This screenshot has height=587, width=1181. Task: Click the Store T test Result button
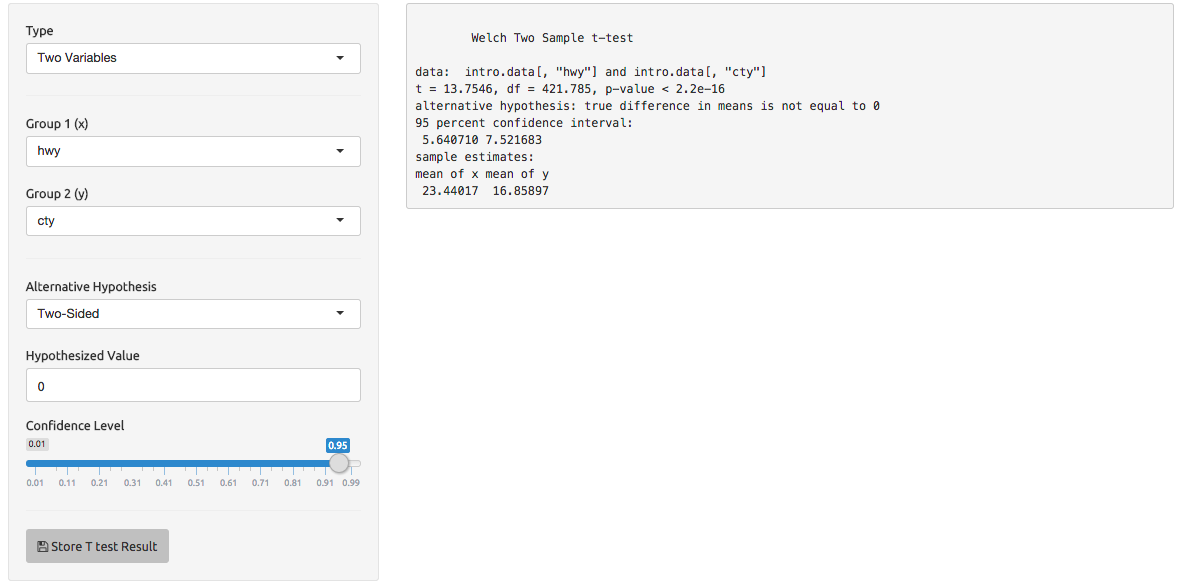pos(97,546)
